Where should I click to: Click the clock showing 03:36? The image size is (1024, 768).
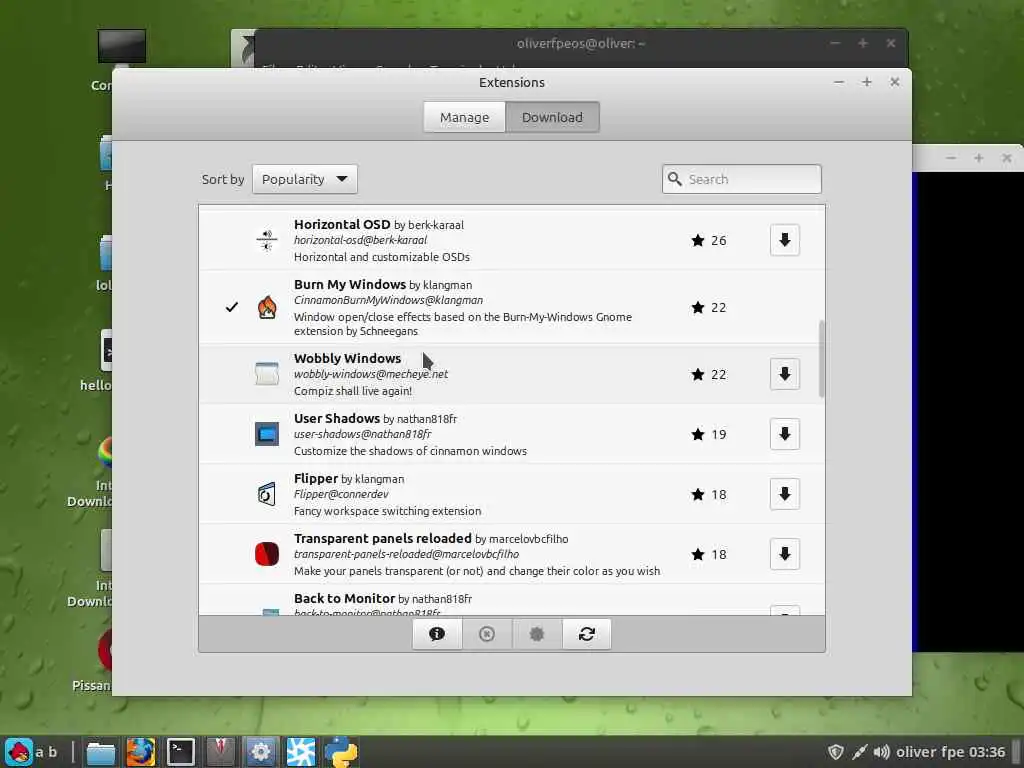(x=987, y=752)
